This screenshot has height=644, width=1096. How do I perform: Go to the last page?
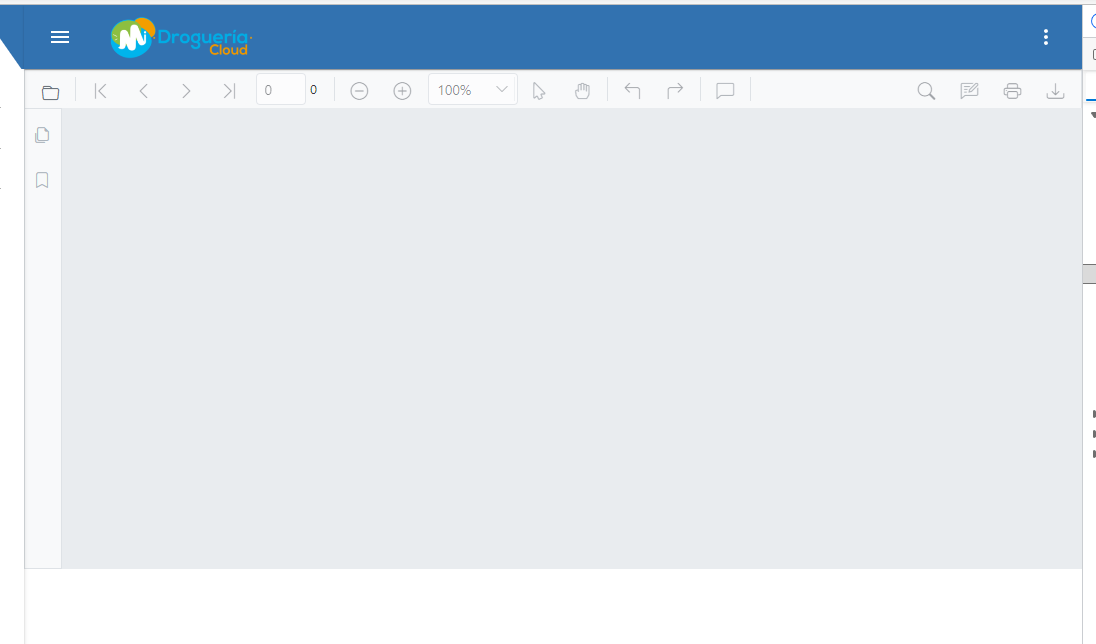[x=229, y=90]
